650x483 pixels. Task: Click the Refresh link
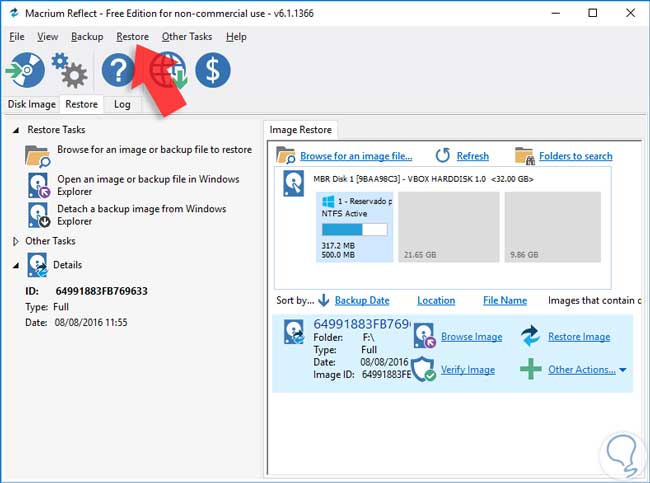(473, 156)
